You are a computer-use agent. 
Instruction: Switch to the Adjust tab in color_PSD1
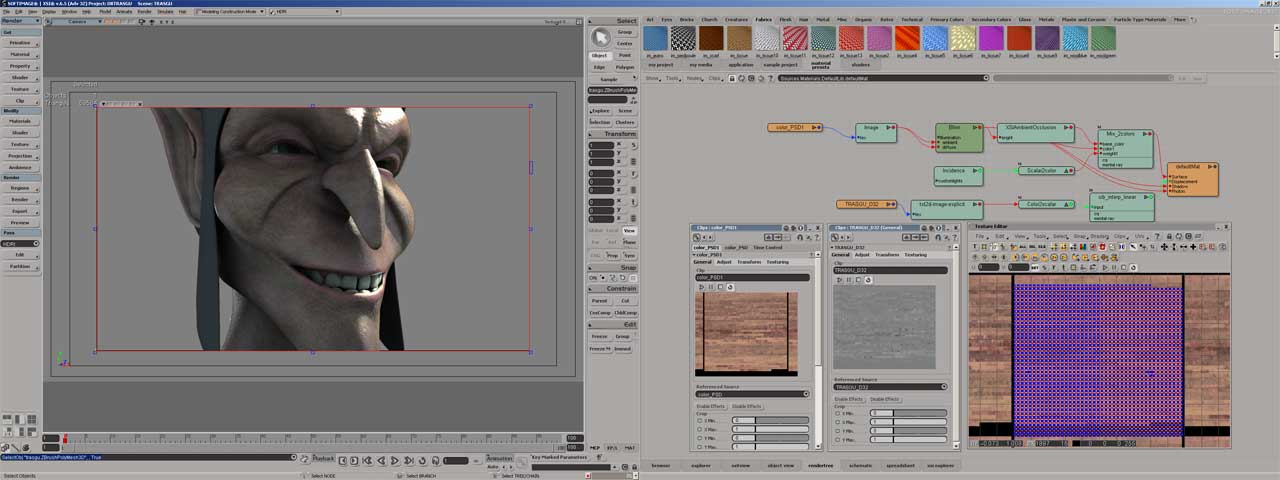(724, 262)
